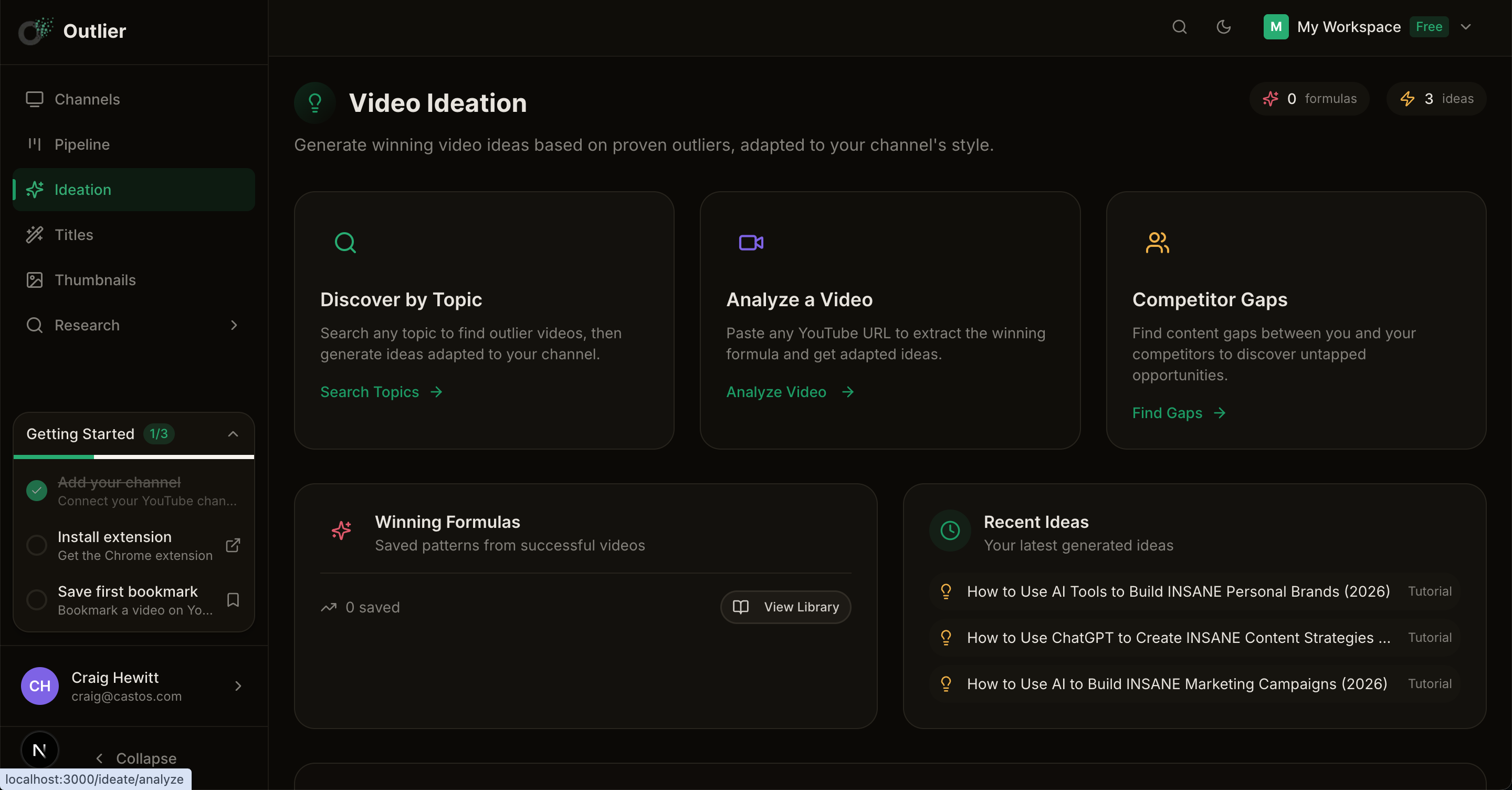Click the Getting Started progress bar
This screenshot has width=1512, height=790.
(133, 458)
